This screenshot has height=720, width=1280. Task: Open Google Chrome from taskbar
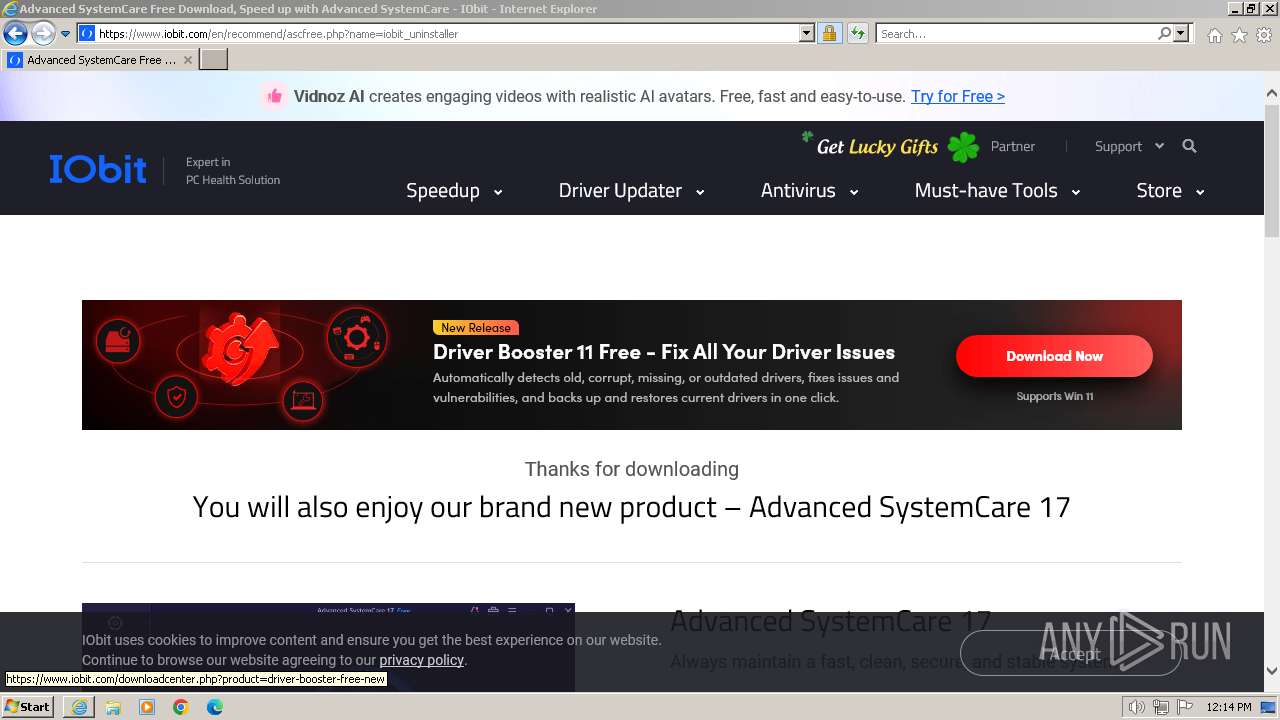181,707
